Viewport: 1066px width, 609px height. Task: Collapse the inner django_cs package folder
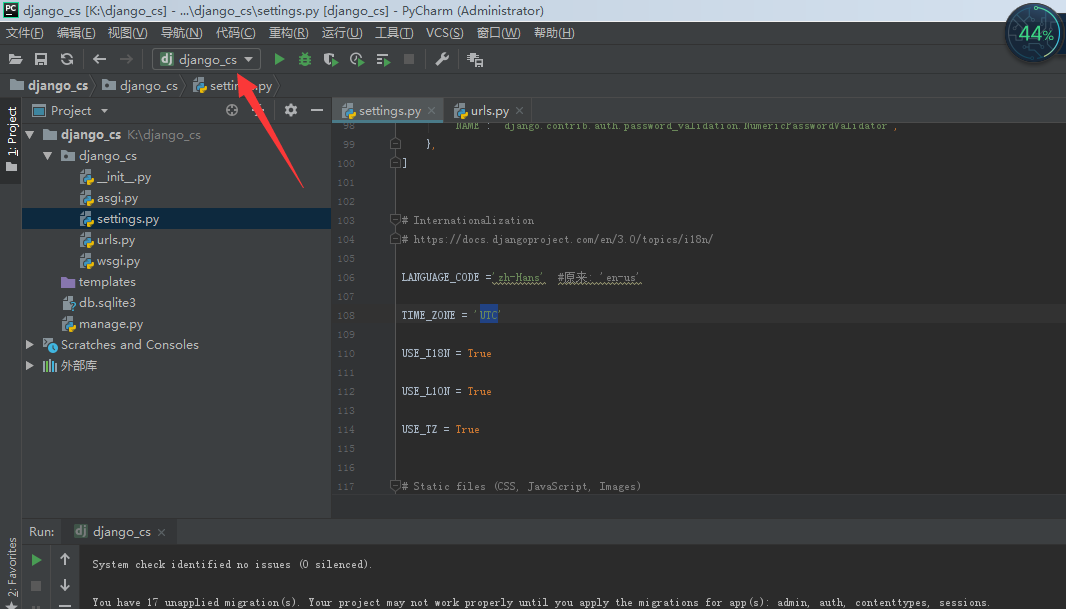coord(48,156)
